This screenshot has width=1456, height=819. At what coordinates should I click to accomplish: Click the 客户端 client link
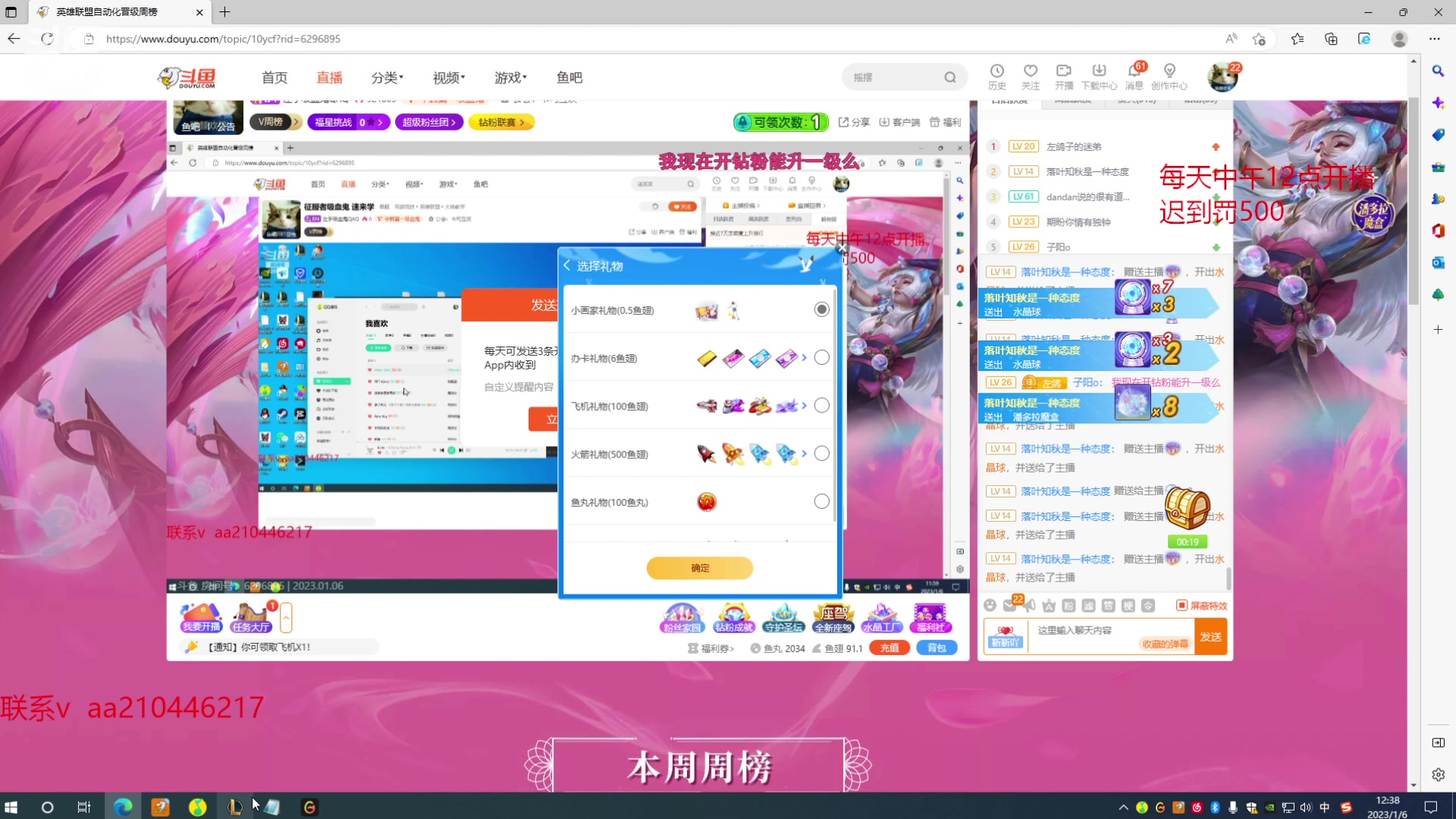coord(899,122)
